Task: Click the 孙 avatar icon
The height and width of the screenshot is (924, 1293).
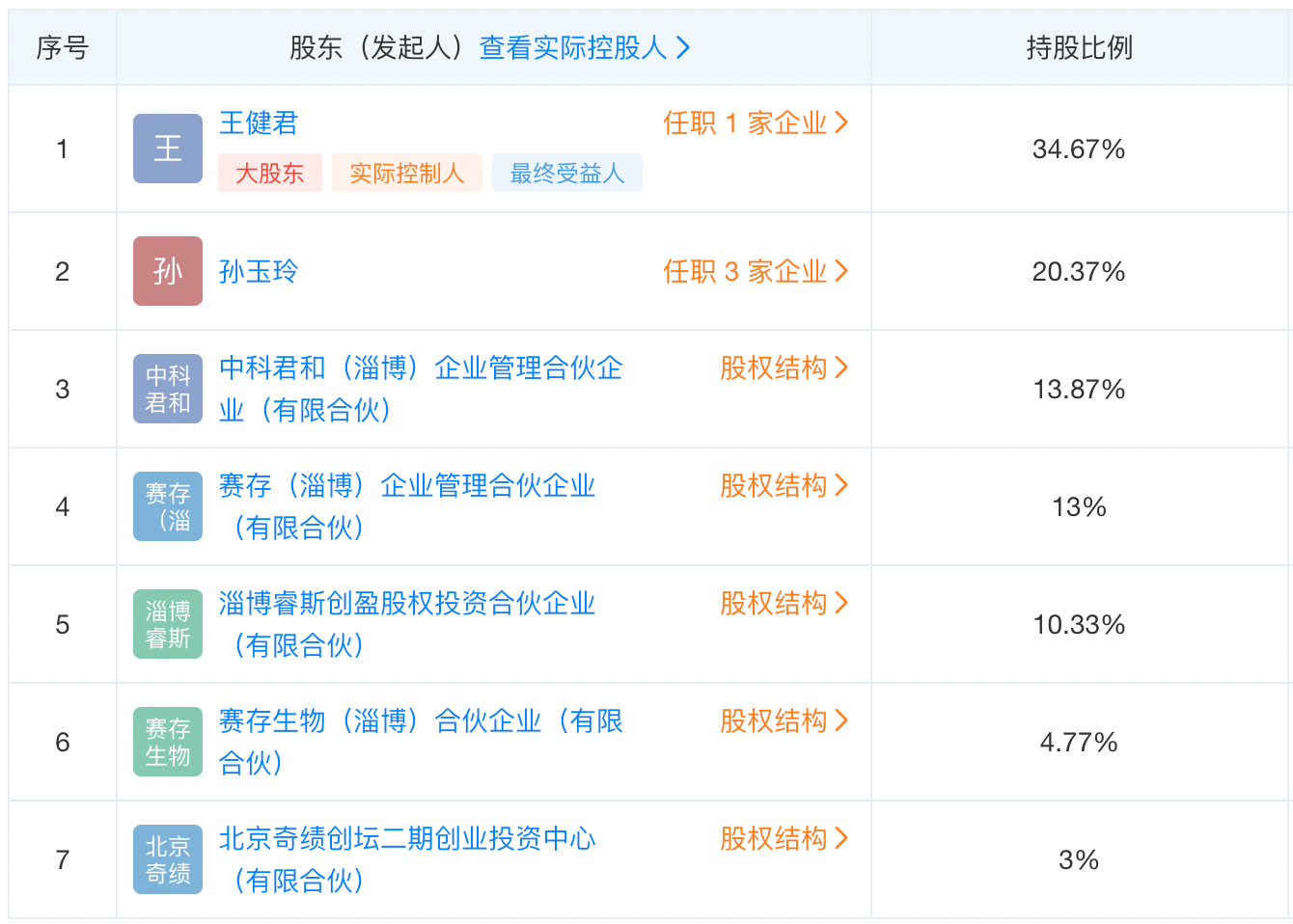Action: click(168, 271)
